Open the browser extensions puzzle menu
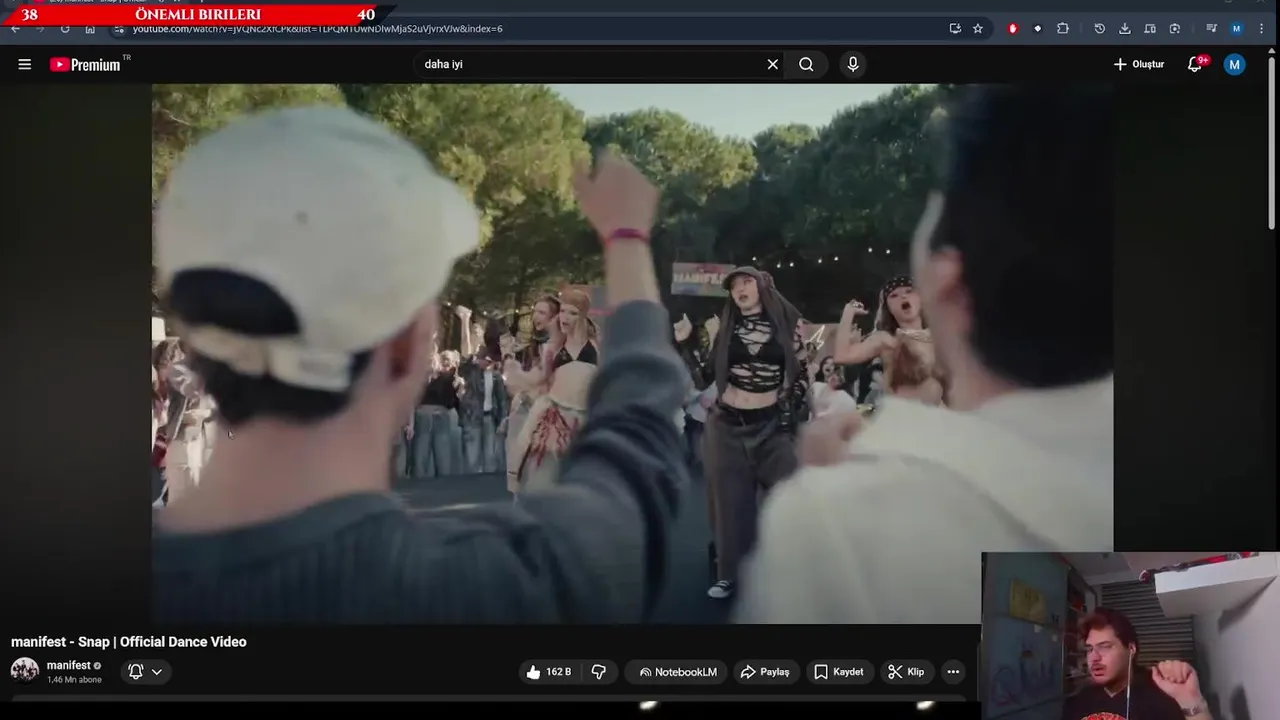 (x=1063, y=28)
